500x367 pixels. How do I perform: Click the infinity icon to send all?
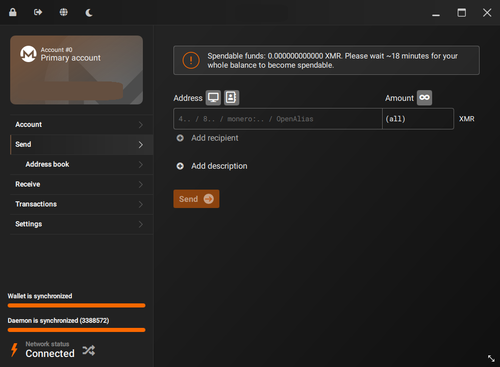pyautogui.click(x=424, y=98)
